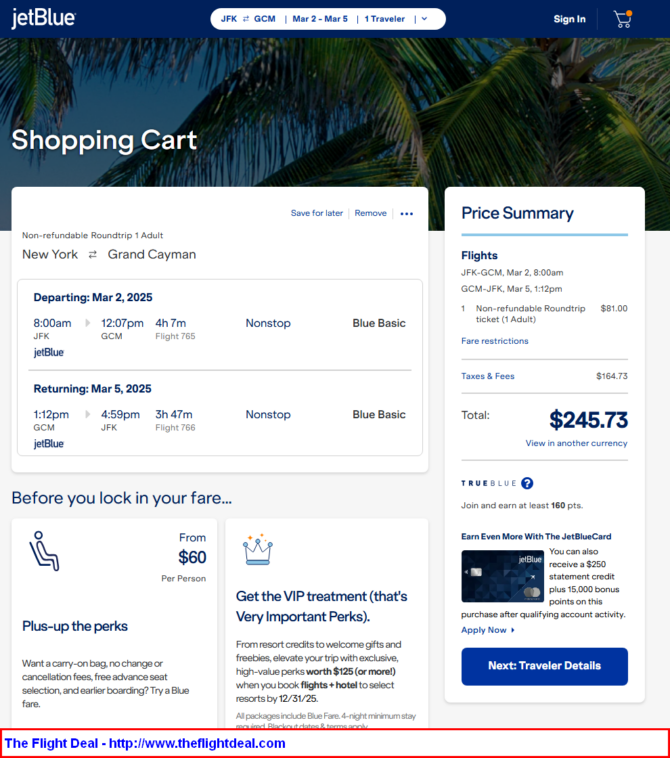The height and width of the screenshot is (758, 670).
Task: Open the shopping cart icon in header
Action: coord(622,19)
